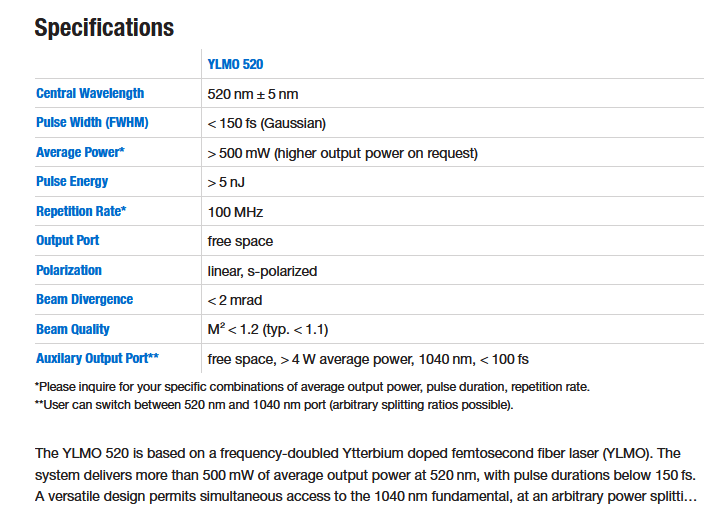Click the 100 MHz value

click(x=235, y=212)
